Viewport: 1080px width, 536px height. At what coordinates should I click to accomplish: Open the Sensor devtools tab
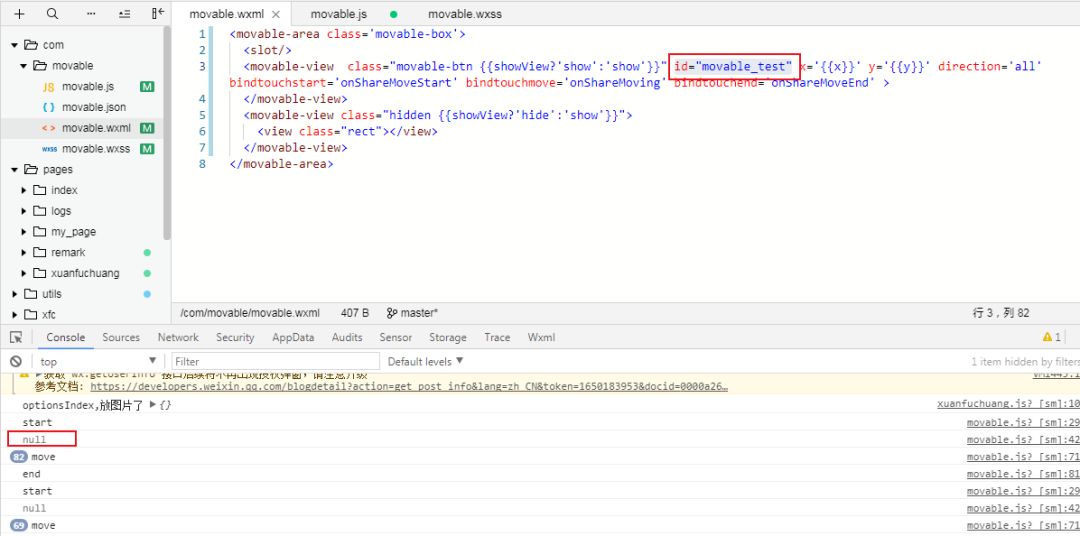(395, 337)
